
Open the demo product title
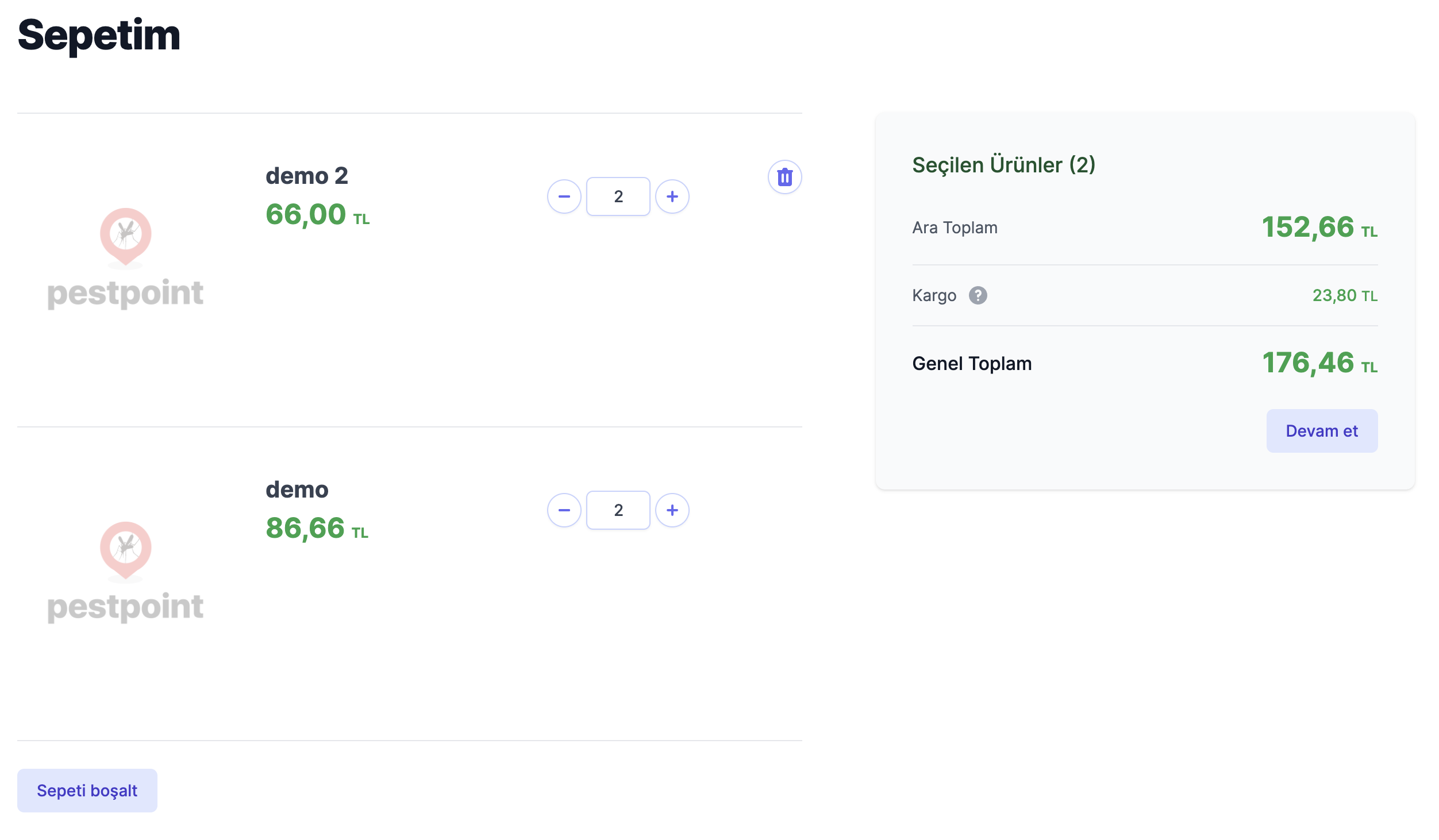click(x=297, y=490)
